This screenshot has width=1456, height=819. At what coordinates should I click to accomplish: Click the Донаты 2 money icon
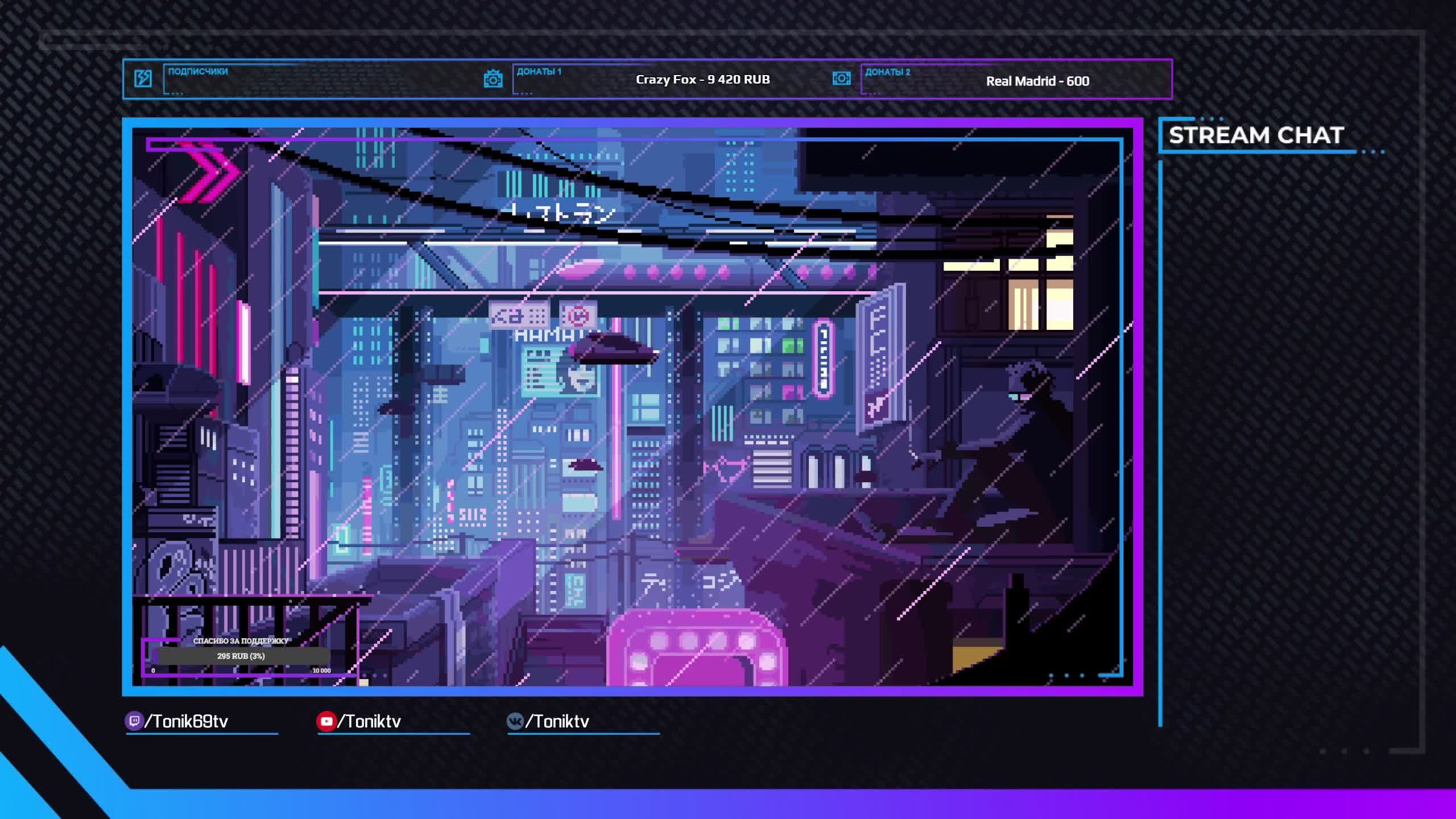[841, 78]
